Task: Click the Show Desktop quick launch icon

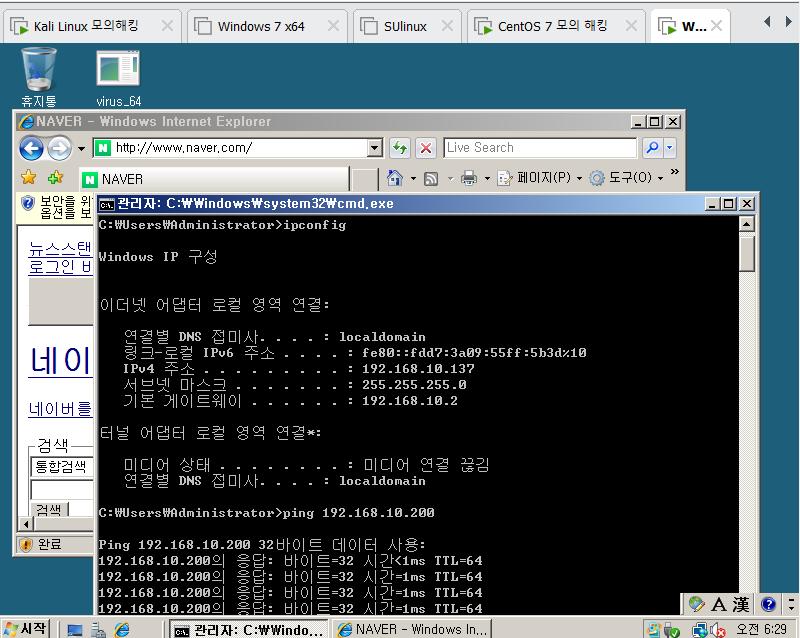Action: pos(75,630)
